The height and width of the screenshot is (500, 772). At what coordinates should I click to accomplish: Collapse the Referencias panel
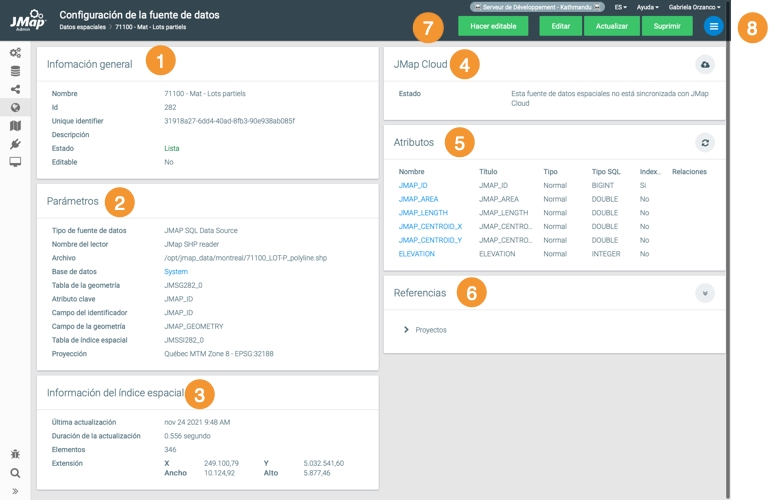pos(705,293)
